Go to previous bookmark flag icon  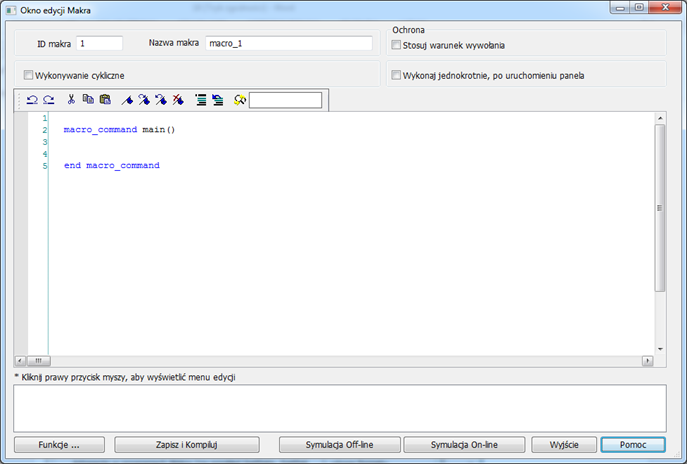coord(161,100)
